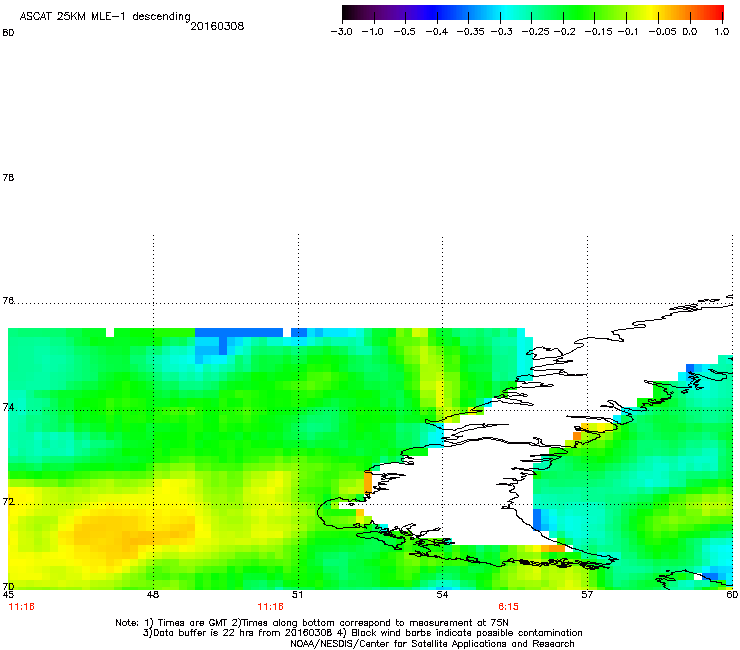Select the longitude 48 axis label
Image resolution: width=740 pixels, height=650 pixels.
[153, 595]
